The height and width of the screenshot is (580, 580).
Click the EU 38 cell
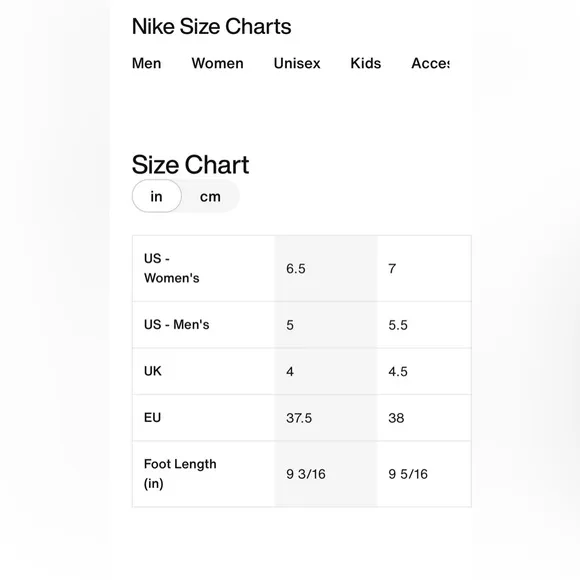point(424,418)
